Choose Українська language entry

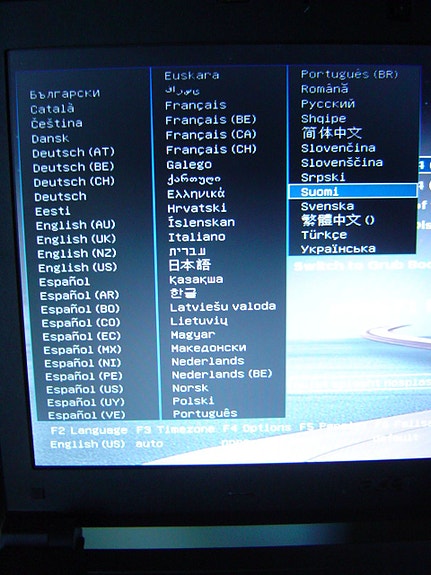338,249
